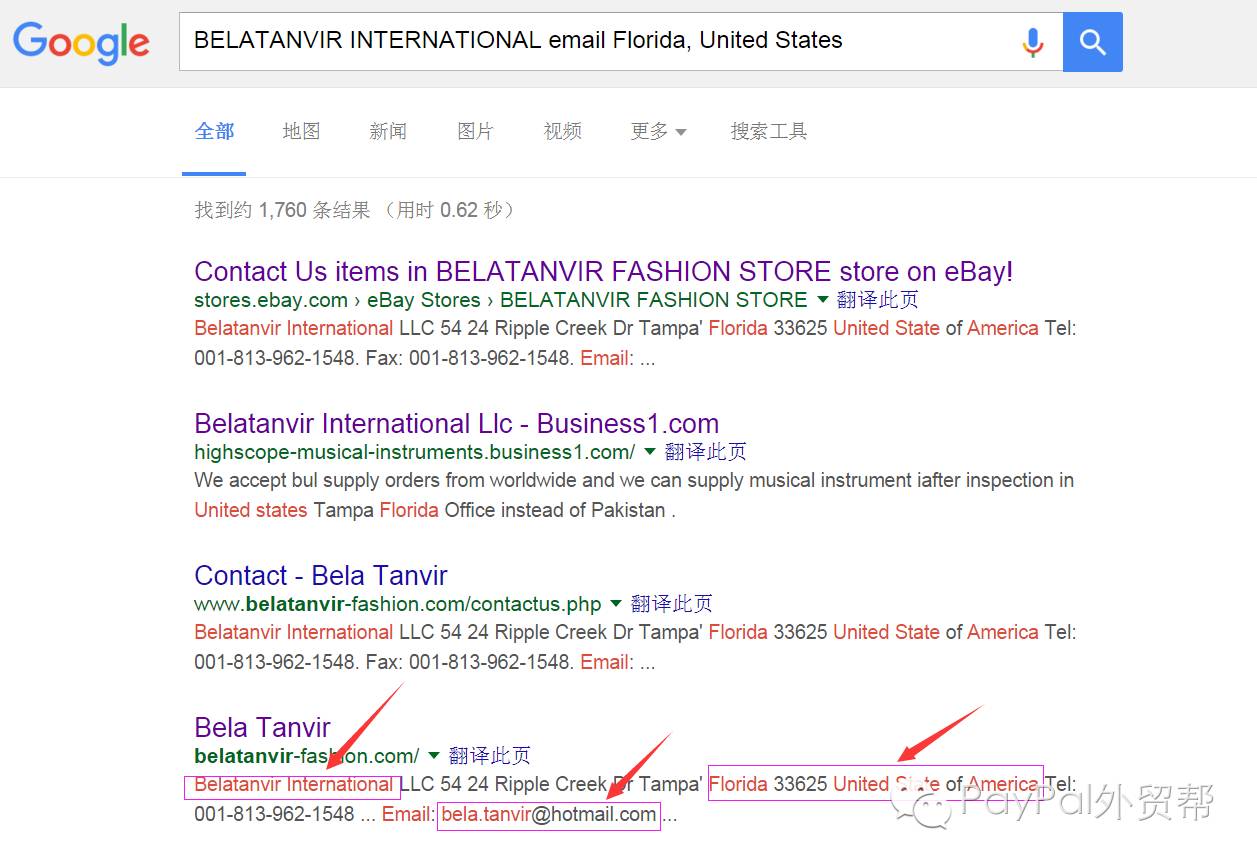Click 翻译此页 for belatanvir-fashion.com/ result
Viewport: 1257px width, 866px height.
(x=490, y=755)
